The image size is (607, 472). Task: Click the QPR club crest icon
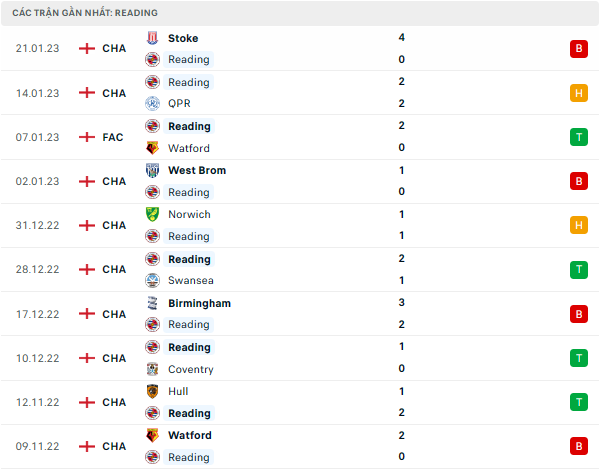point(152,104)
